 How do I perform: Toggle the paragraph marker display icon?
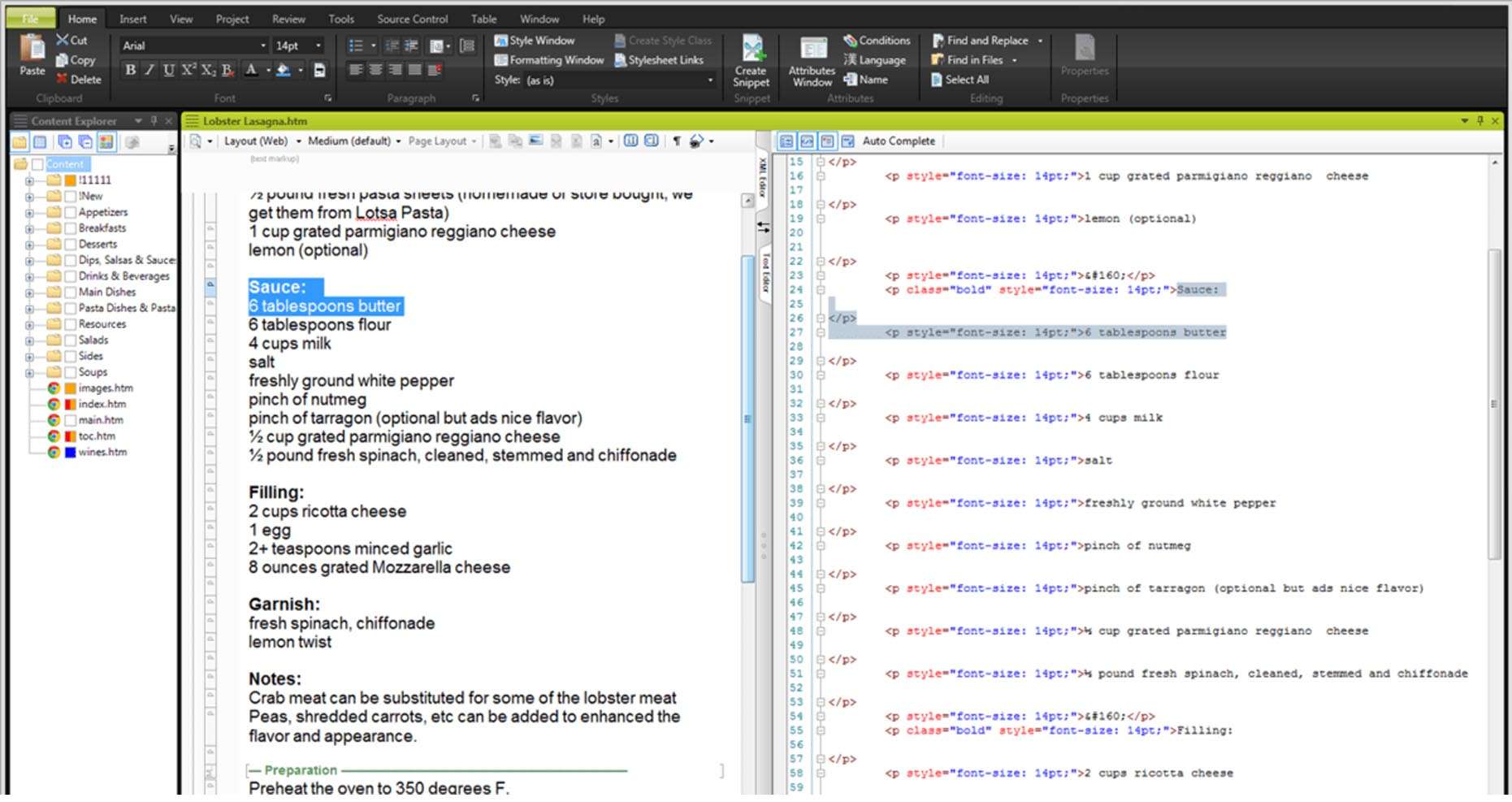676,141
